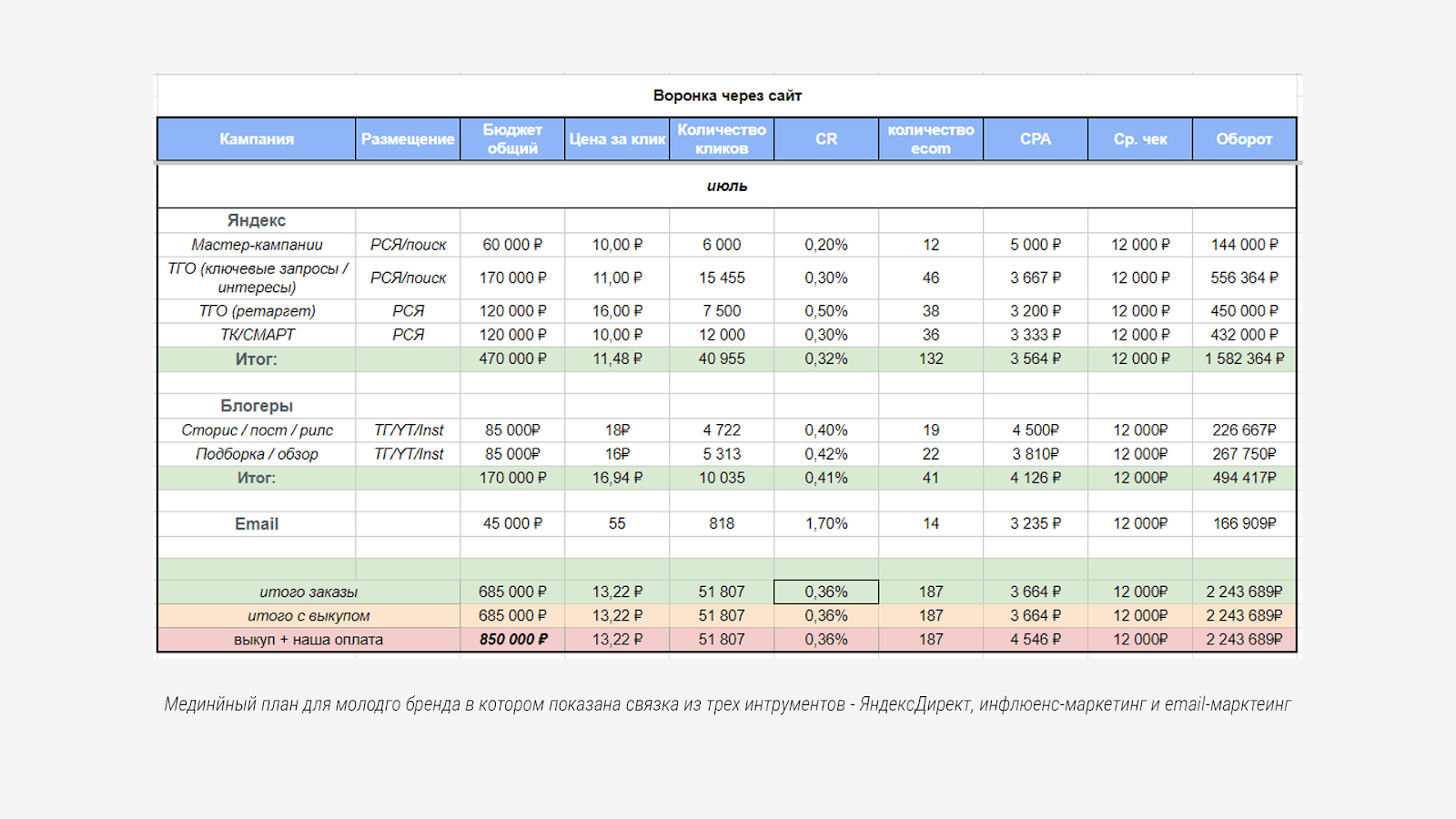Viewport: 1456px width, 819px height.
Task: Select the 'Мастер-кампании' campaign cell
Action: tap(257, 245)
